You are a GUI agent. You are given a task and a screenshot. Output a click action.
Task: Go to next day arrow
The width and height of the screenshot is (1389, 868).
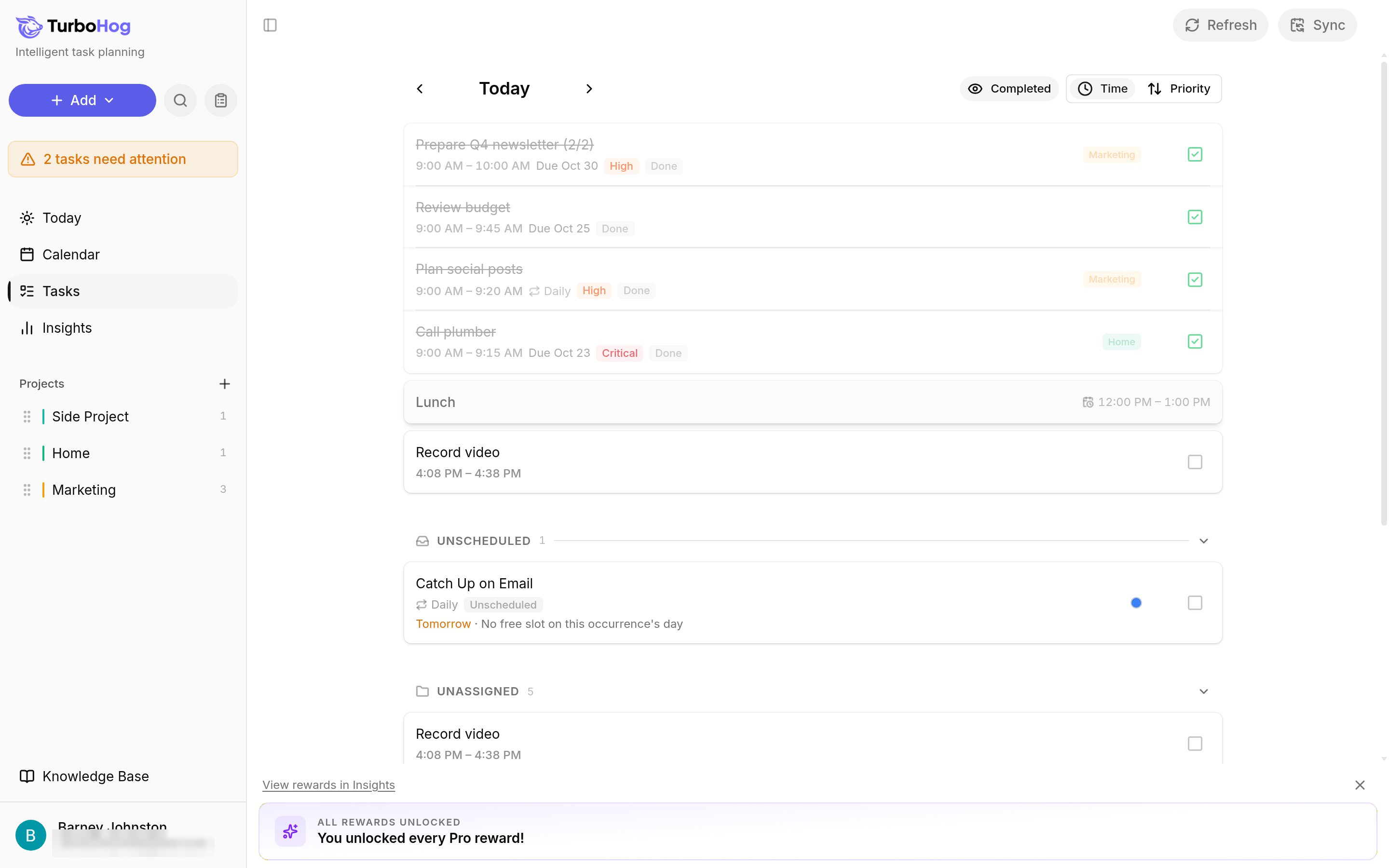point(589,88)
